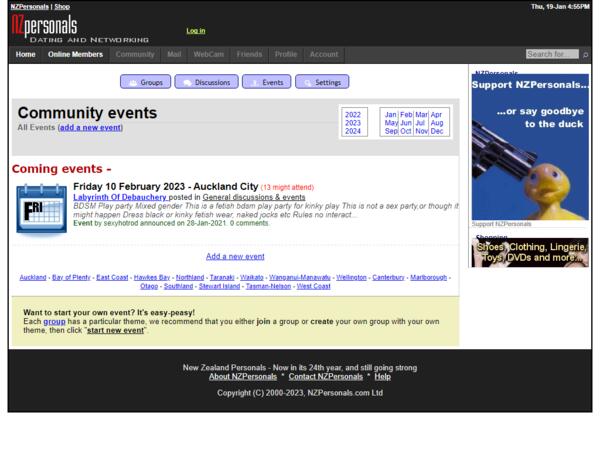This screenshot has height=450, width=600.
Task: Open the Groups button
Action: [145, 82]
